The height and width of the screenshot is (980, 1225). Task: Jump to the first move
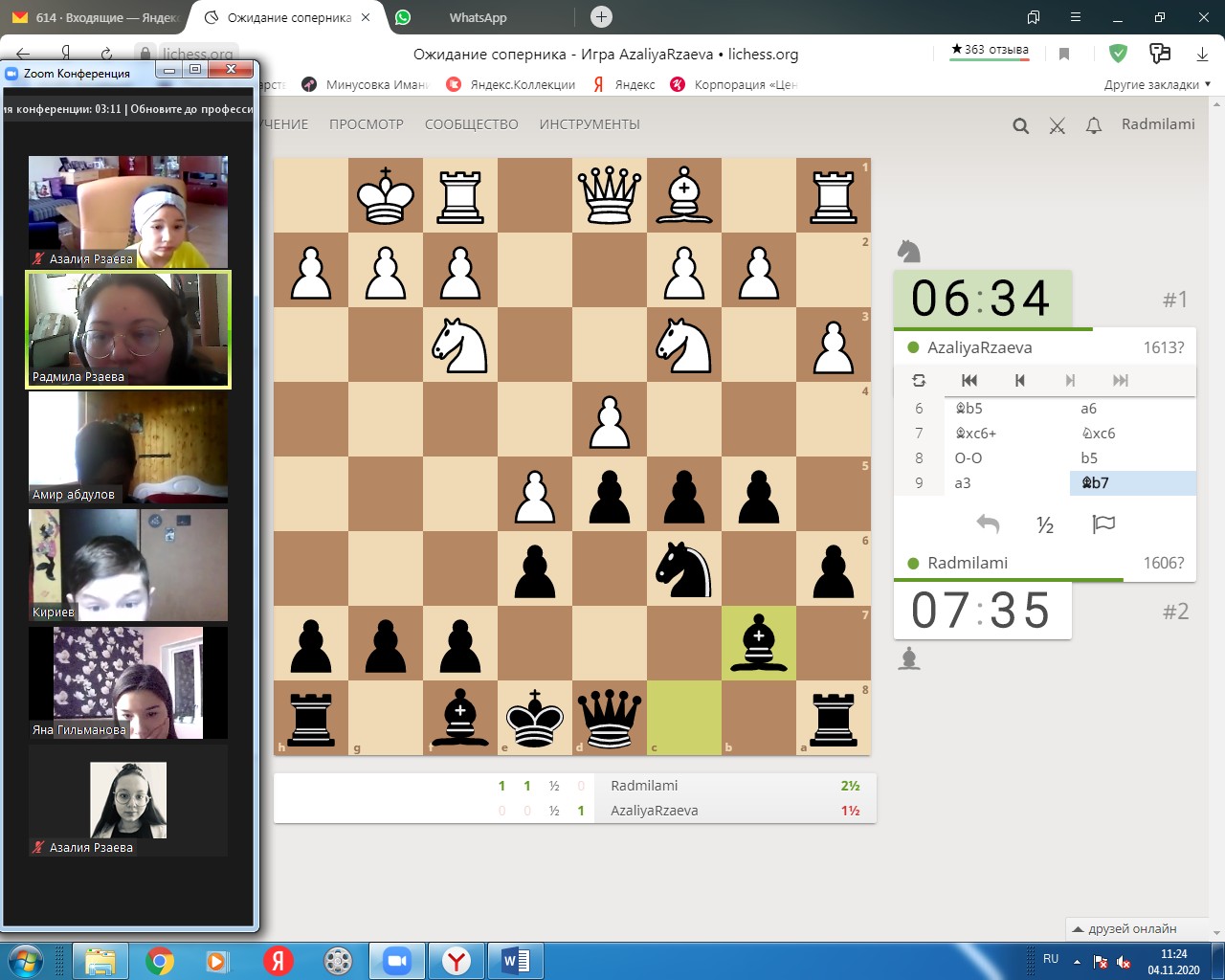click(969, 380)
